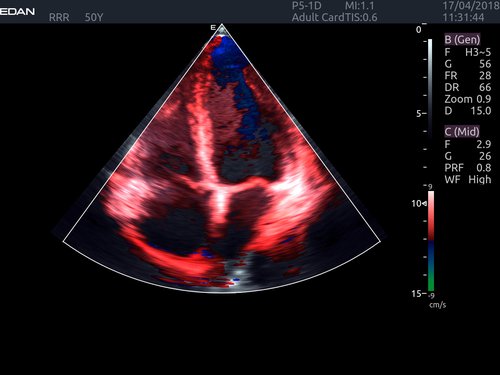Screen dimensions: 500x375
Task: Click frame rate value 28
Action: coord(485,75)
